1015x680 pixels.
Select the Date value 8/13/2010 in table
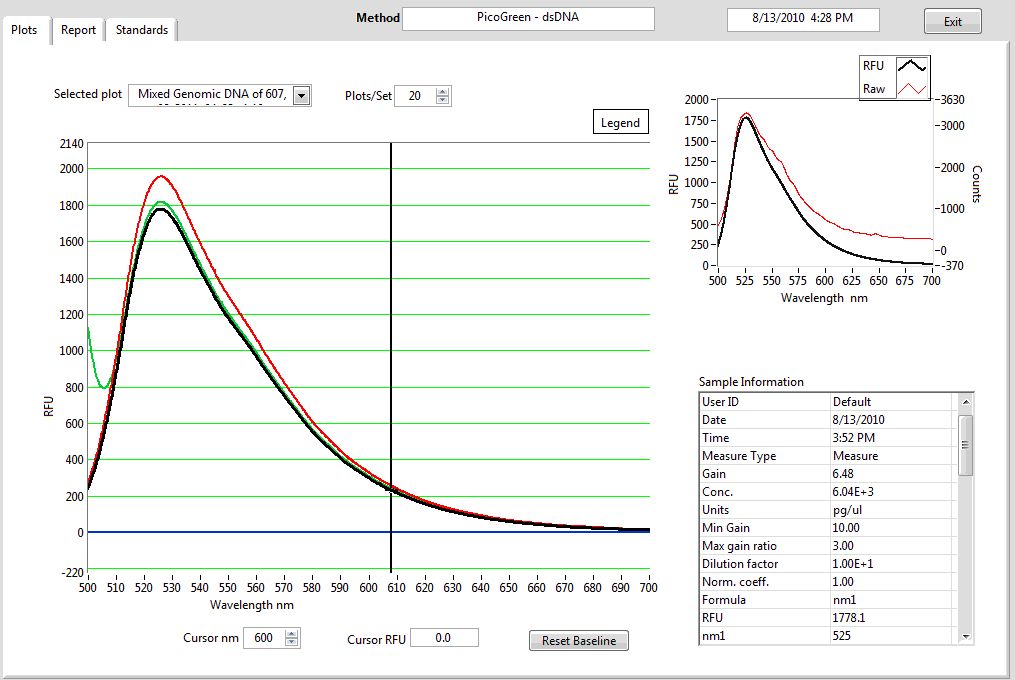click(858, 420)
